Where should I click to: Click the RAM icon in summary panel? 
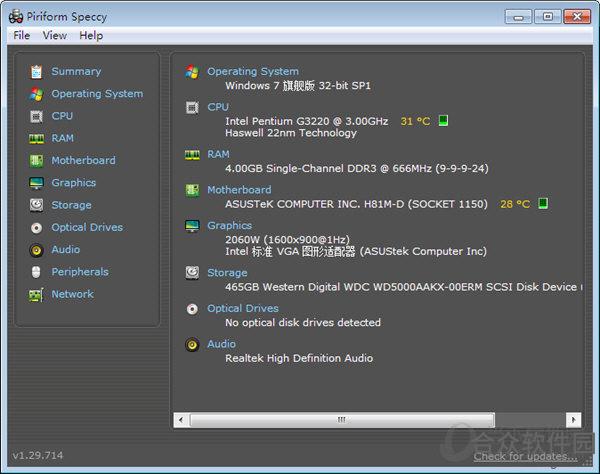[192, 155]
